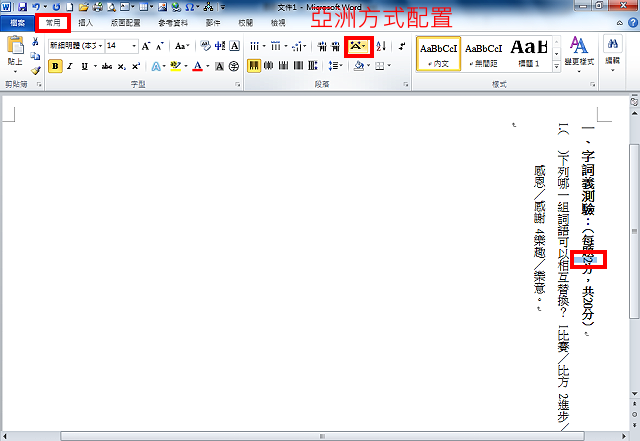This screenshot has width=640, height=441.
Task: Open the 檔案 (File) tab
Action: (17, 23)
